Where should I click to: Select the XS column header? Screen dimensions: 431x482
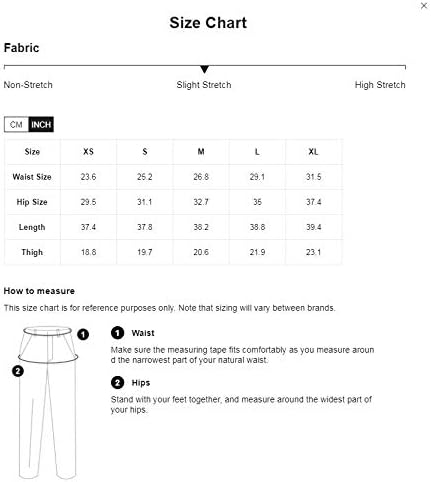tap(88, 152)
